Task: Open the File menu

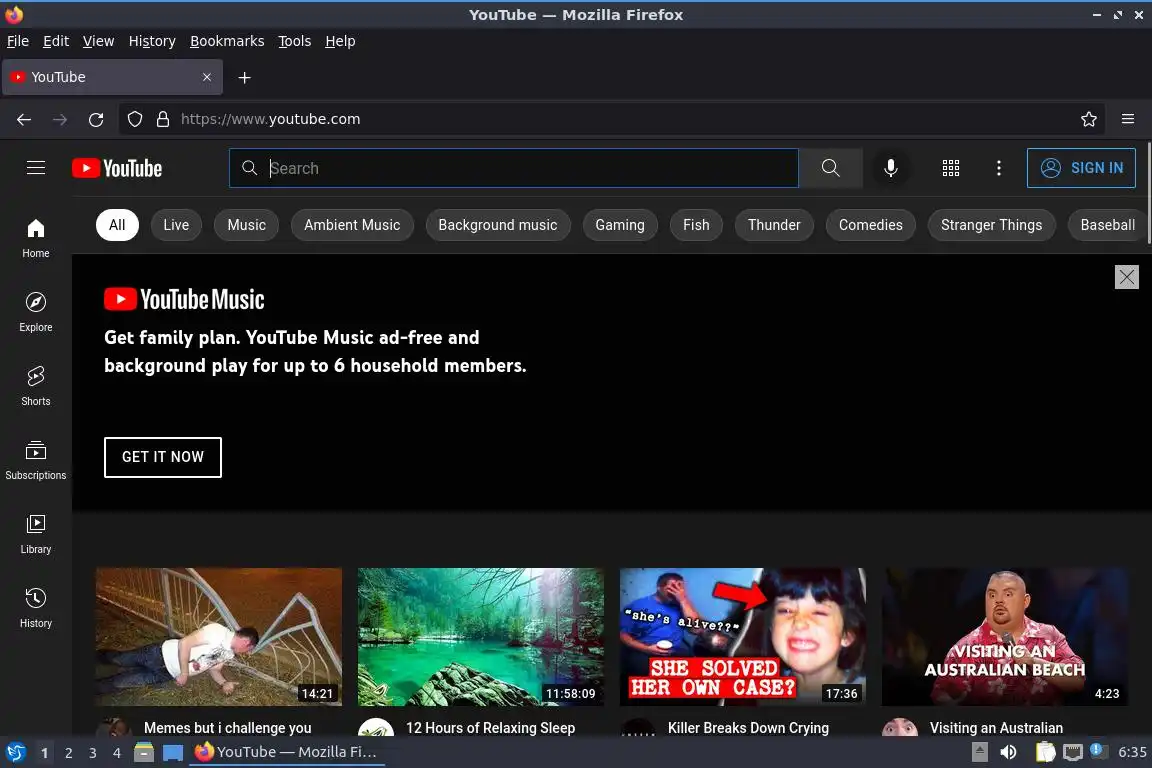Action: tap(18, 41)
